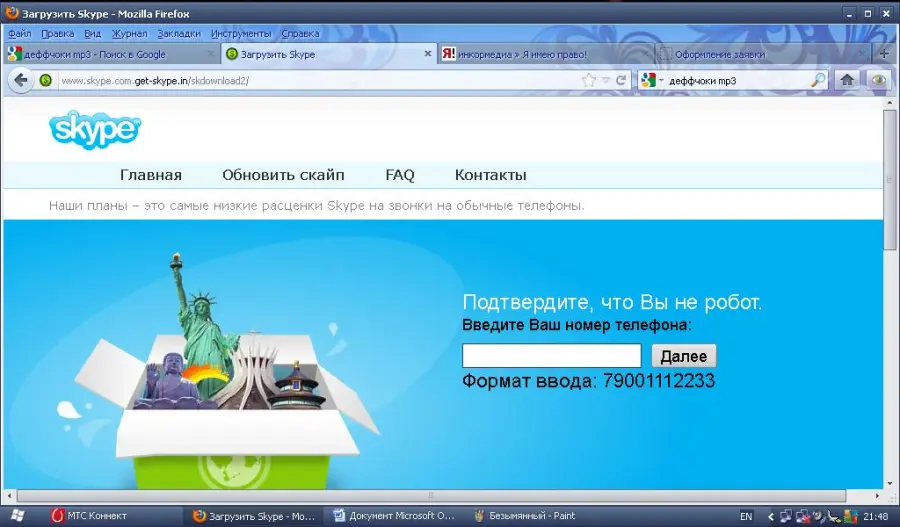The width and height of the screenshot is (900, 527).
Task: Open the Журнал menu
Action: [x=129, y=34]
